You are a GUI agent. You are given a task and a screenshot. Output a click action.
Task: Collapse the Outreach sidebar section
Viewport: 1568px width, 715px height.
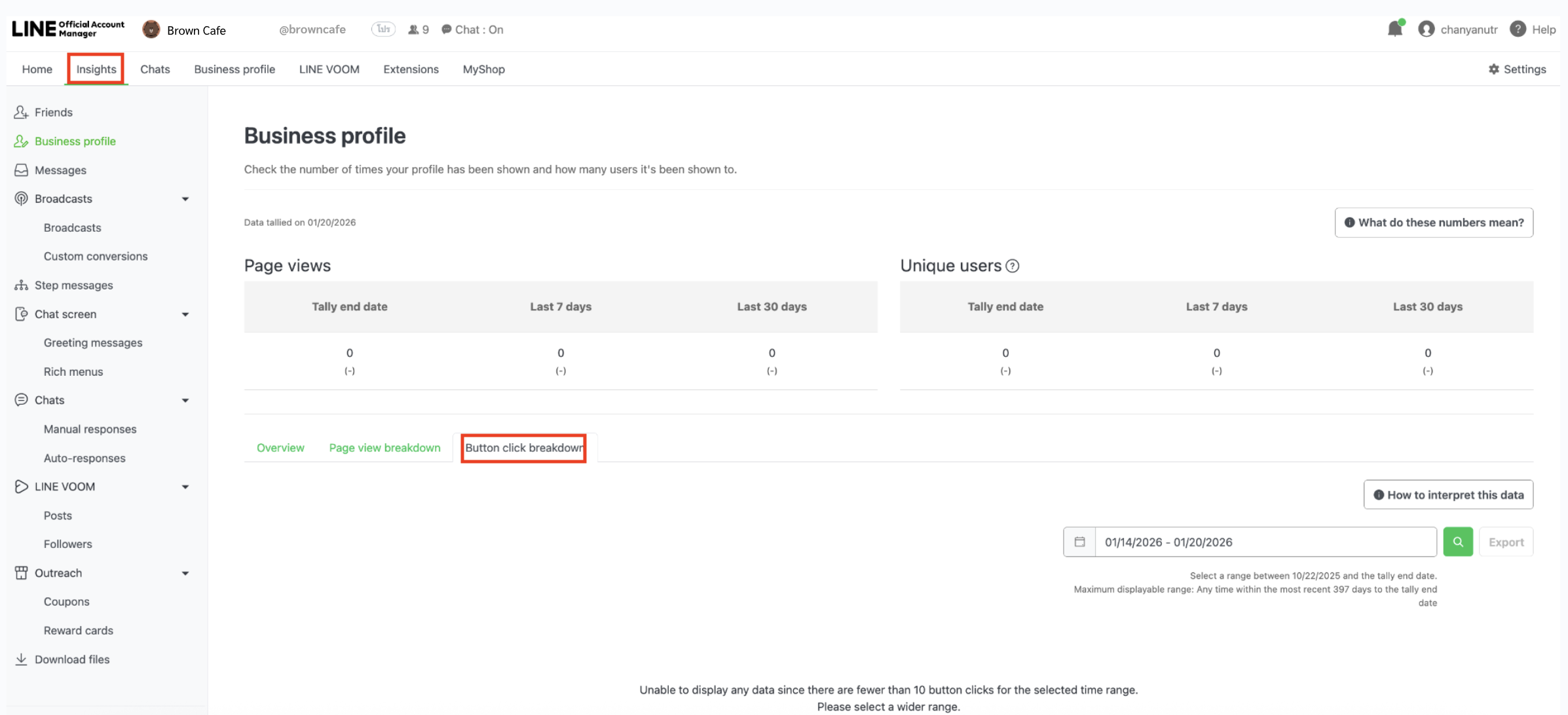[x=185, y=574]
